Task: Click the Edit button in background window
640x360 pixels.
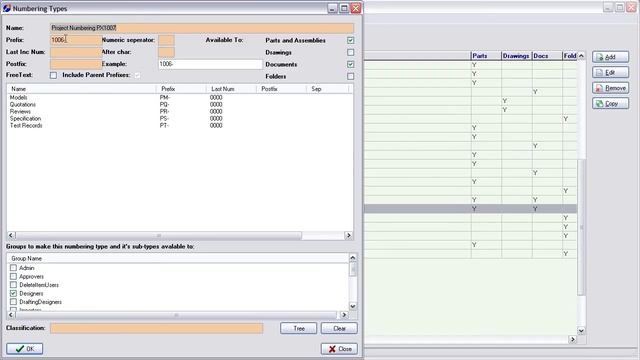Action: 610,72
